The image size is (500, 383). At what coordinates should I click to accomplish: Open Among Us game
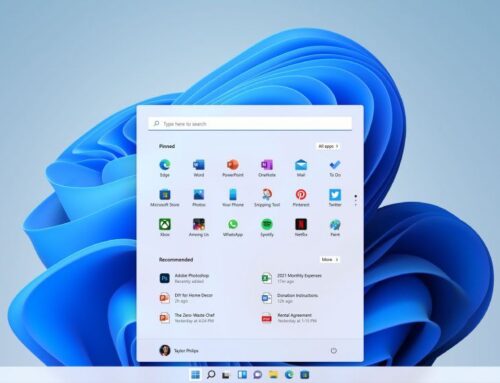[199, 228]
